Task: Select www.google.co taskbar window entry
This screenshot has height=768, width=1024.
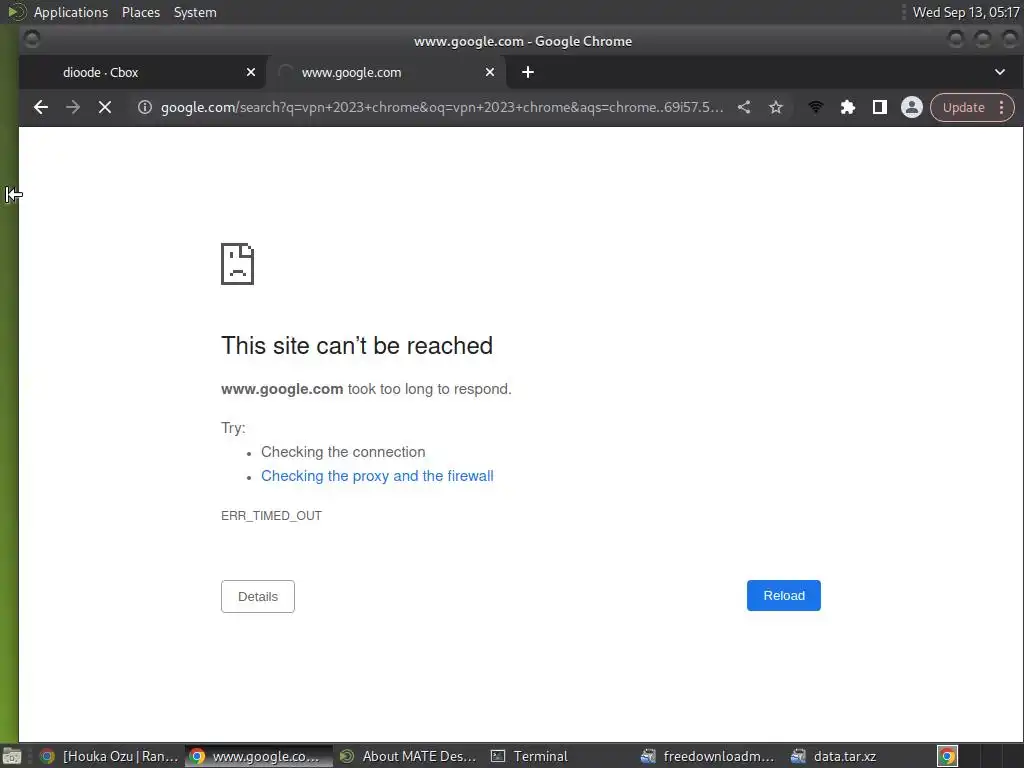Action: tap(259, 756)
